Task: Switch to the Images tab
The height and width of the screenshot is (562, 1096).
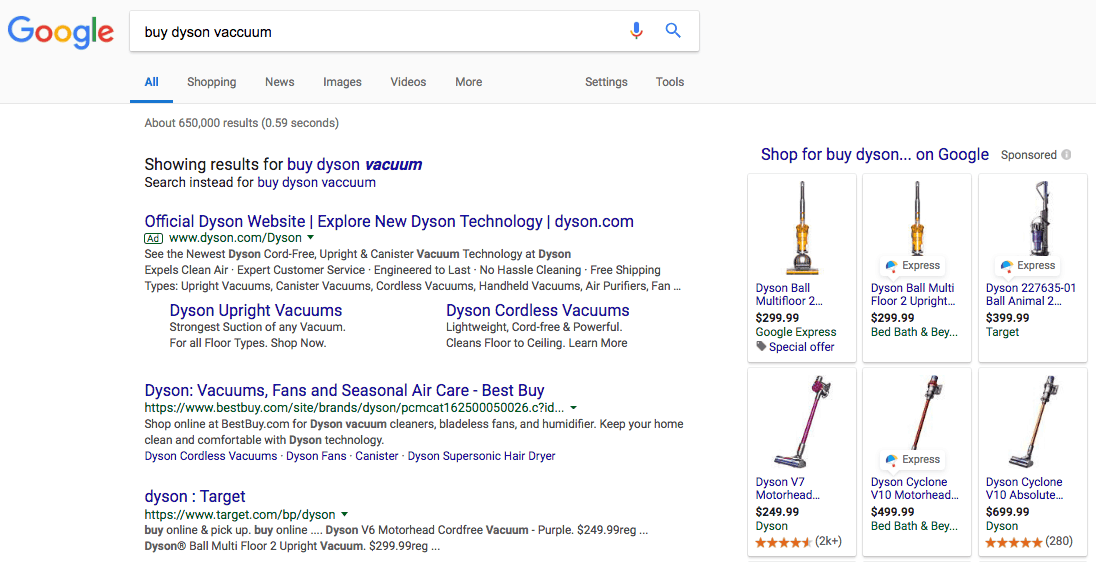Action: pyautogui.click(x=342, y=82)
